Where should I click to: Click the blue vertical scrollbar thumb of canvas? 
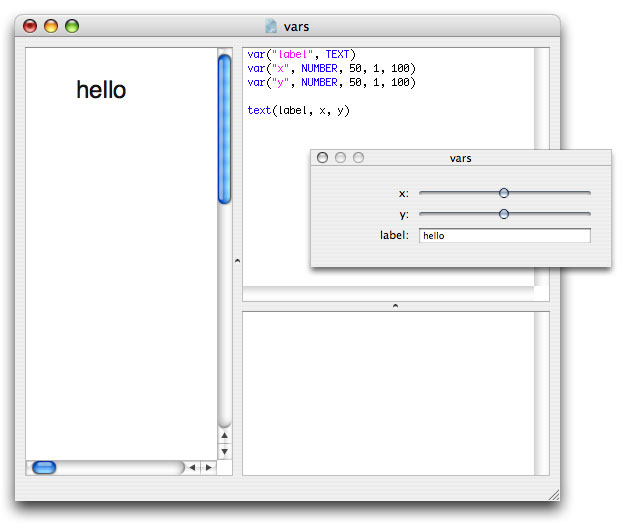(225, 129)
